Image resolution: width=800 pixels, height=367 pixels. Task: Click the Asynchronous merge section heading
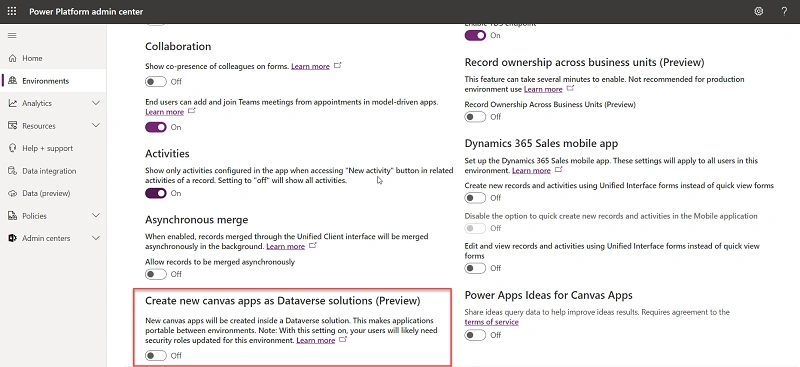pyautogui.click(x=196, y=220)
